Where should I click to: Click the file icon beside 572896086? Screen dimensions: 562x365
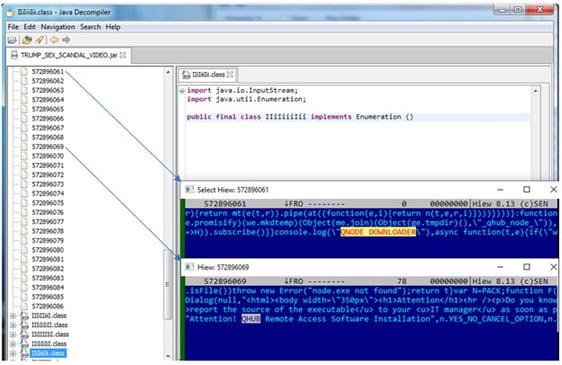pyautogui.click(x=24, y=306)
